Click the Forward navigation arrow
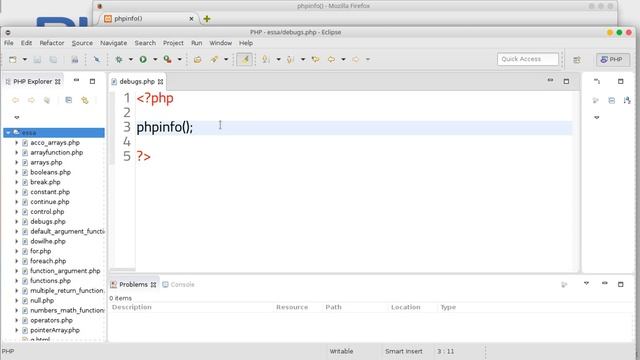Viewport: 640px width, 360px height. [x=356, y=60]
